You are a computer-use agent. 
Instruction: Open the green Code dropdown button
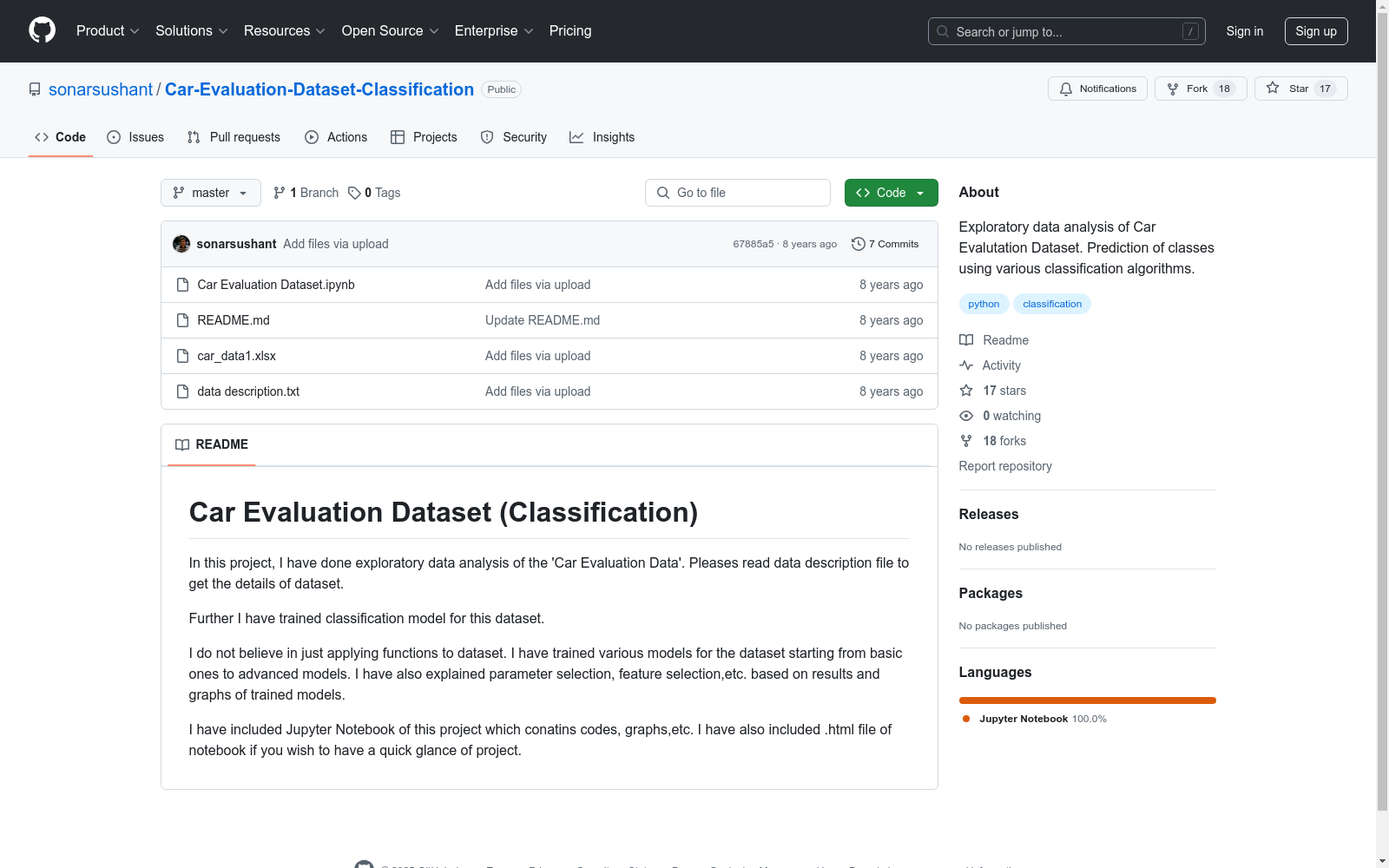(x=891, y=193)
